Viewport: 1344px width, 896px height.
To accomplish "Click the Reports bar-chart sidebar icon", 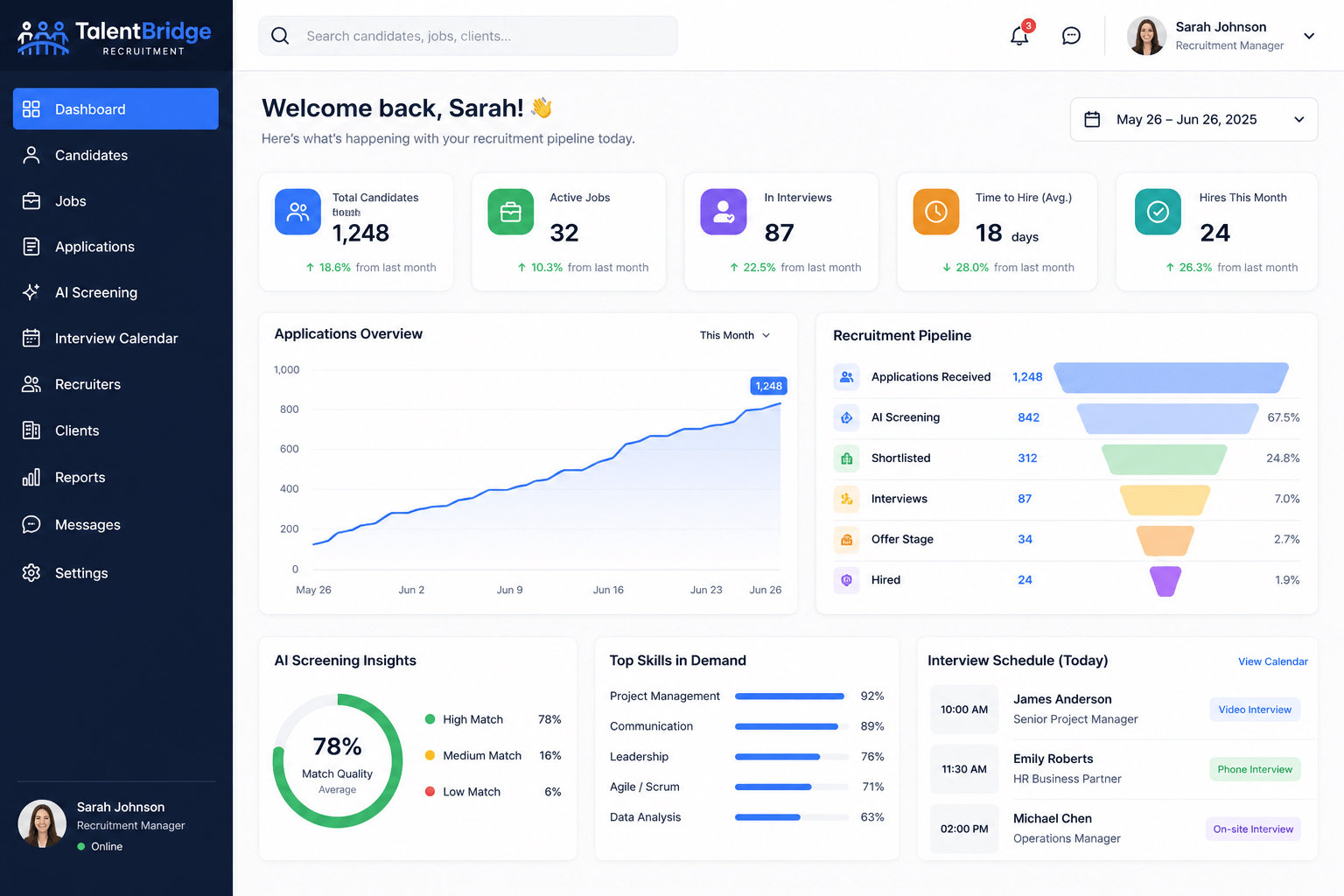I will pos(31,477).
